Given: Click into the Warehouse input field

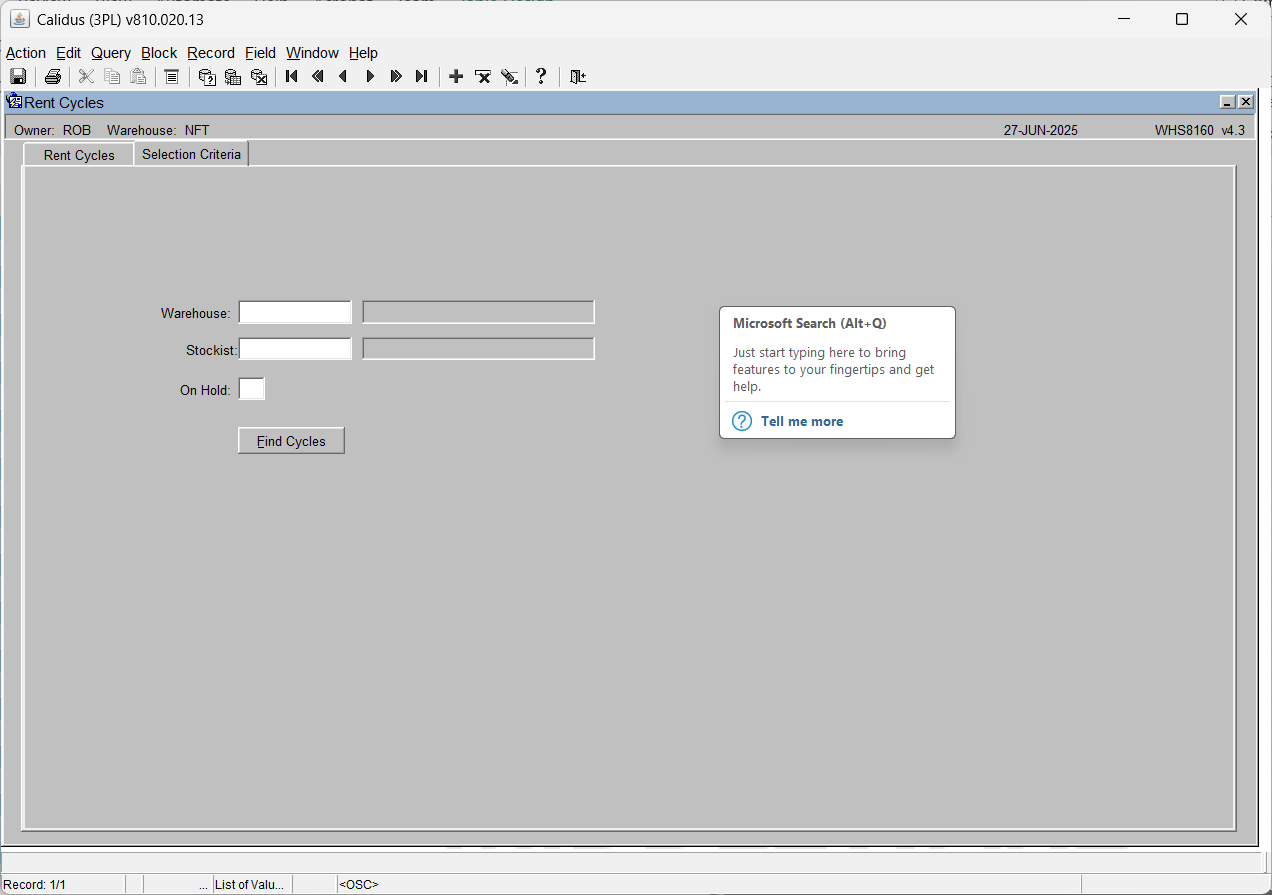Looking at the screenshot, I should coord(295,312).
